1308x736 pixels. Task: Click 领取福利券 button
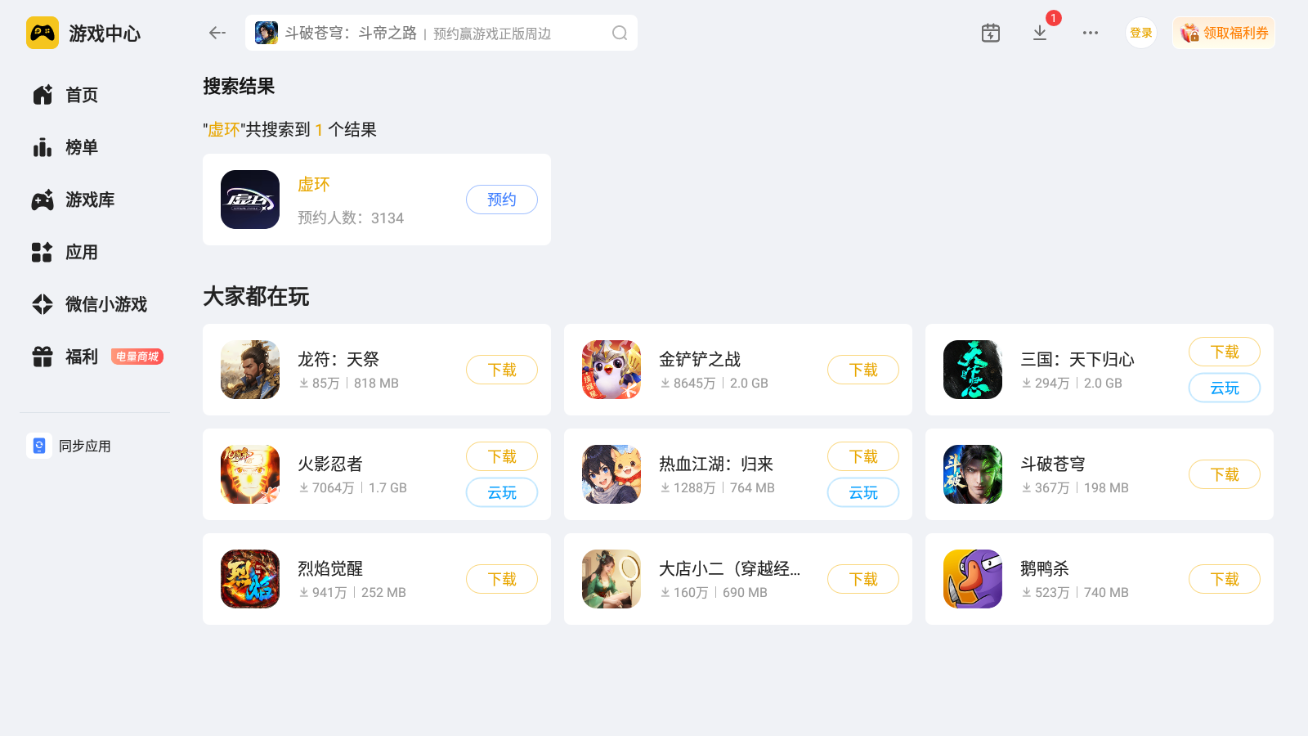click(1224, 33)
